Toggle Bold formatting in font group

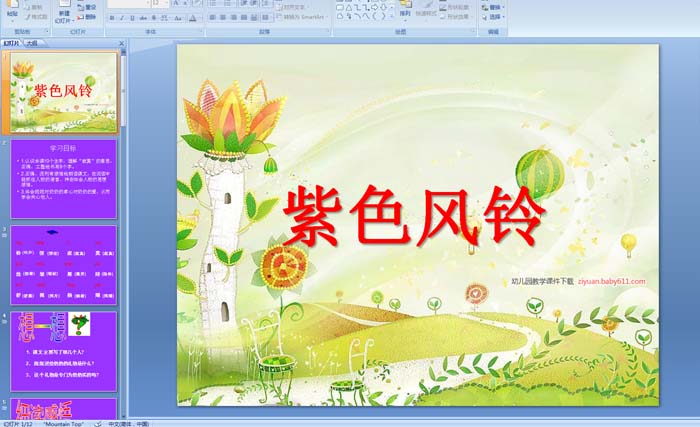click(x=112, y=18)
